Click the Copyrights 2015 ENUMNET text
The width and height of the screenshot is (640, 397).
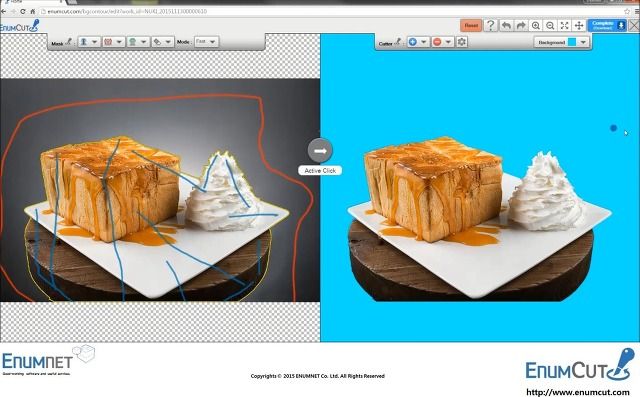coord(318,376)
